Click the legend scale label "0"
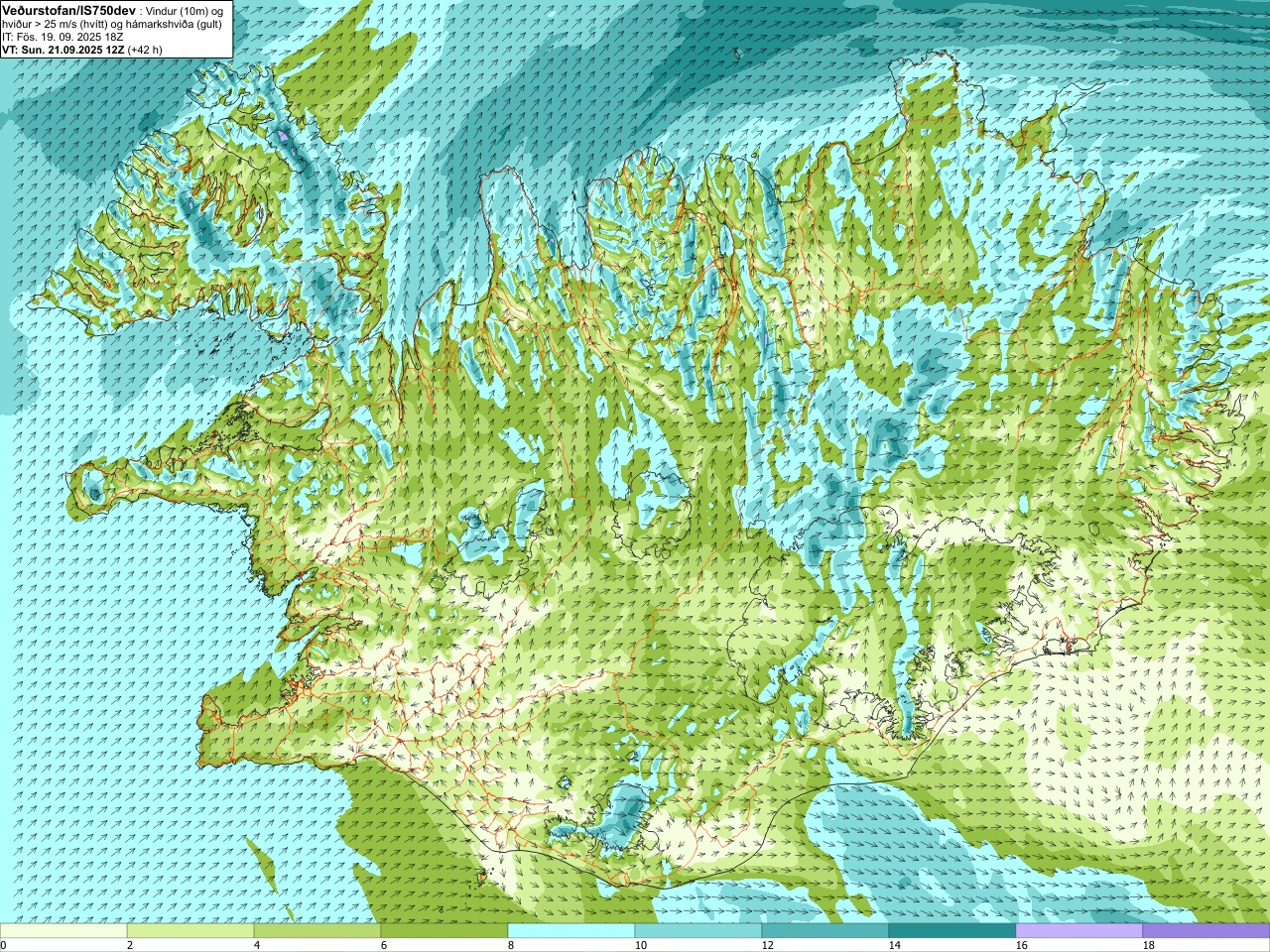This screenshot has height=952, width=1270. pos(3,945)
